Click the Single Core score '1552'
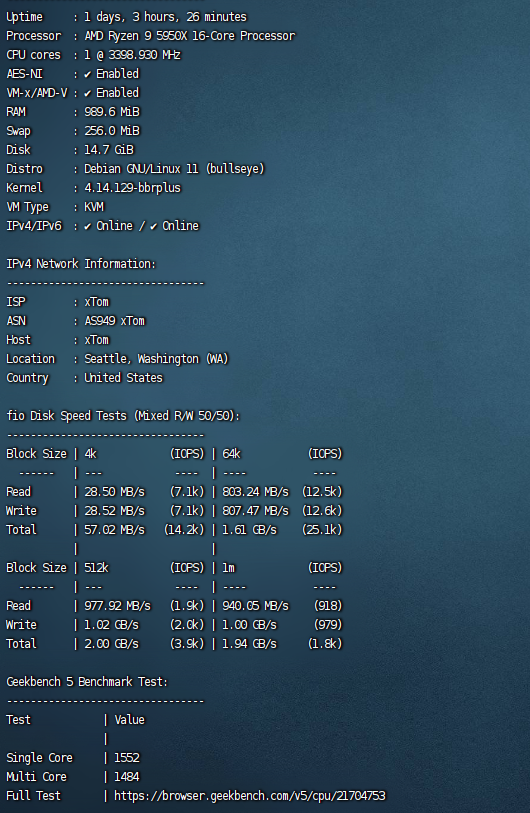Screen dimensions: 530x813 pyautogui.click(x=127, y=758)
